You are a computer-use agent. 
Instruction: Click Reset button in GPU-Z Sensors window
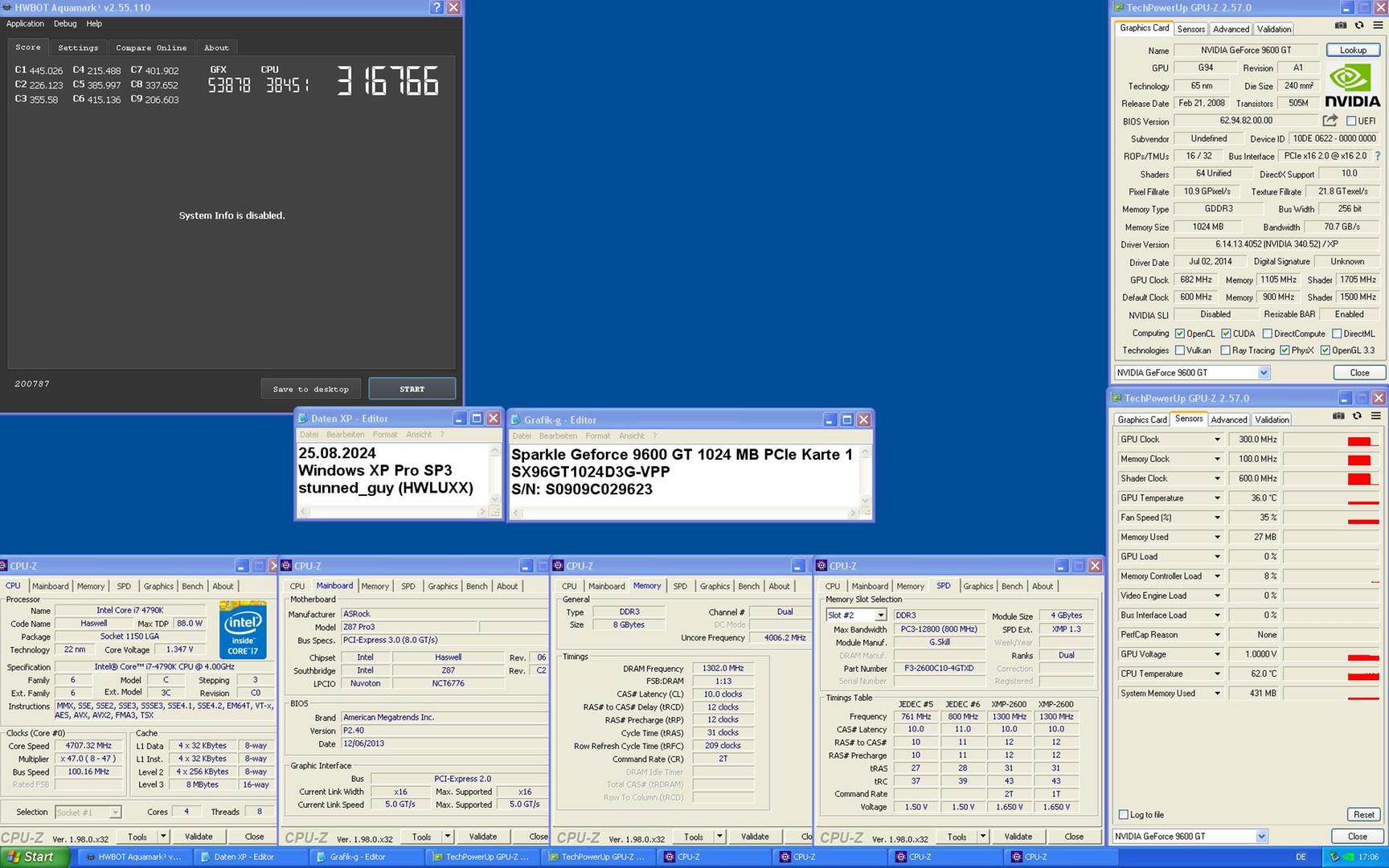click(1363, 815)
